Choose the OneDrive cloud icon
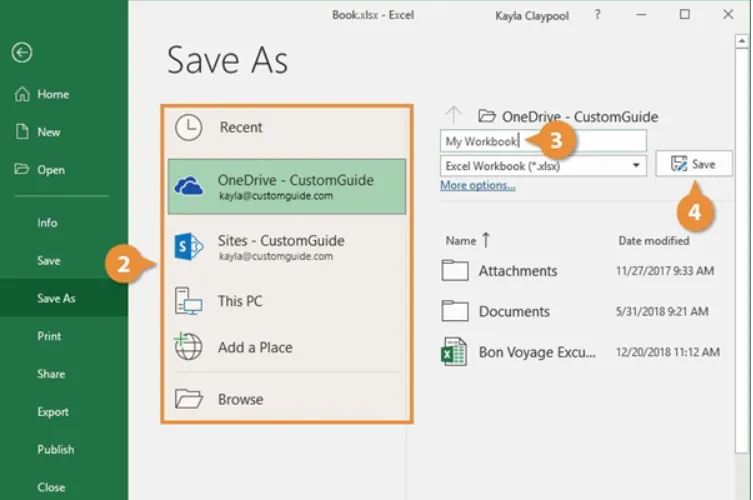 coord(189,186)
